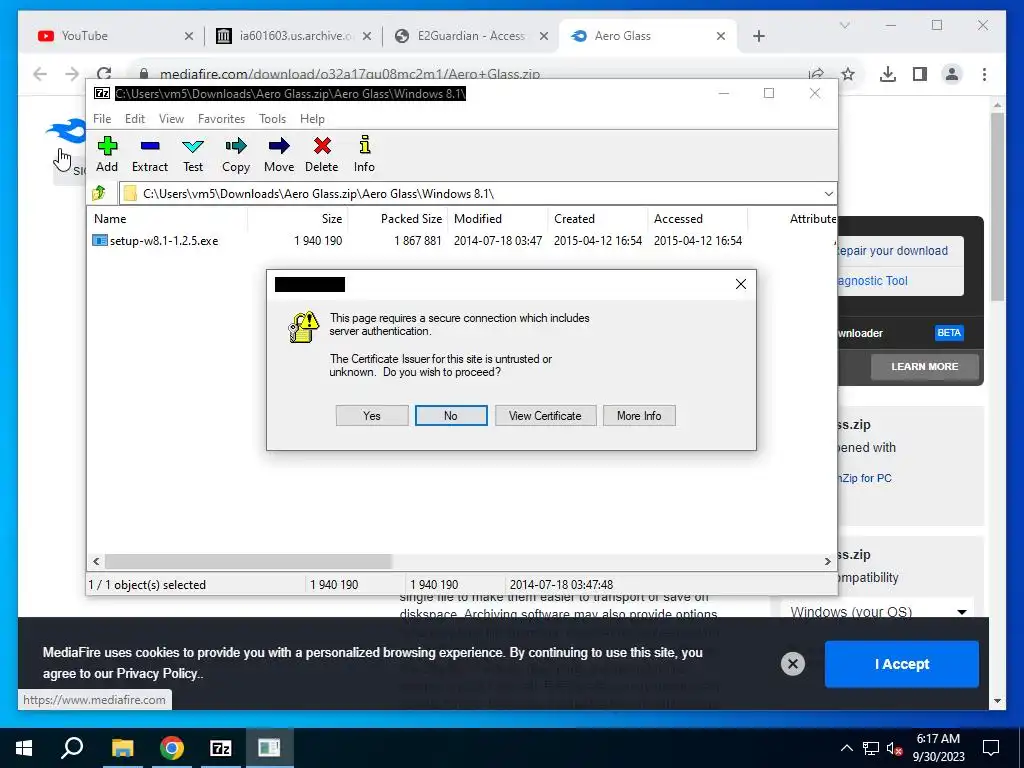Sort by the Modified column header
Viewport: 1024px width, 768px height.
[x=498, y=219]
